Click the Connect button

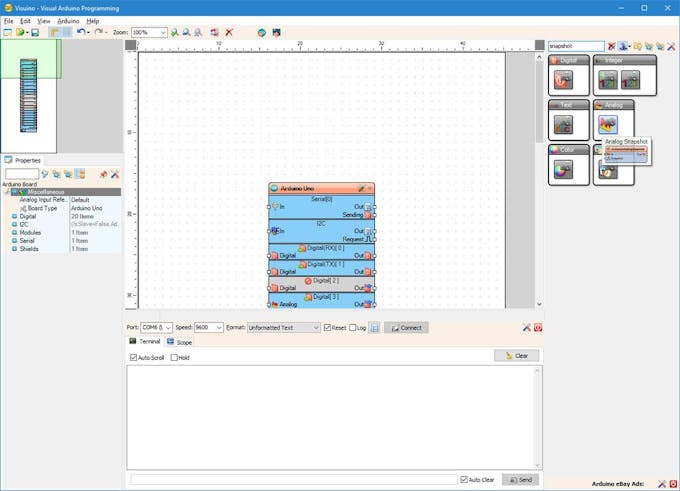406,327
